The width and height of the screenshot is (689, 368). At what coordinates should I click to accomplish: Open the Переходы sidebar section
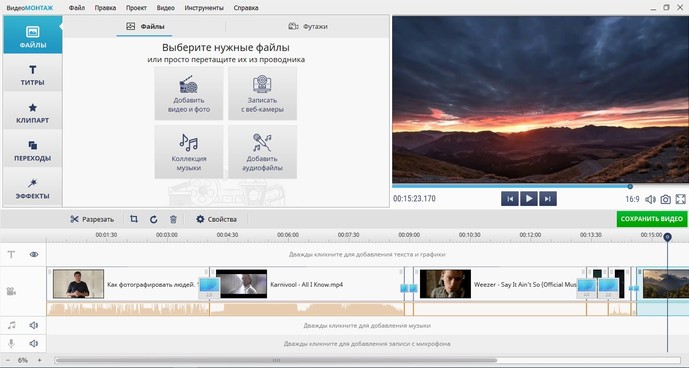coord(33,150)
